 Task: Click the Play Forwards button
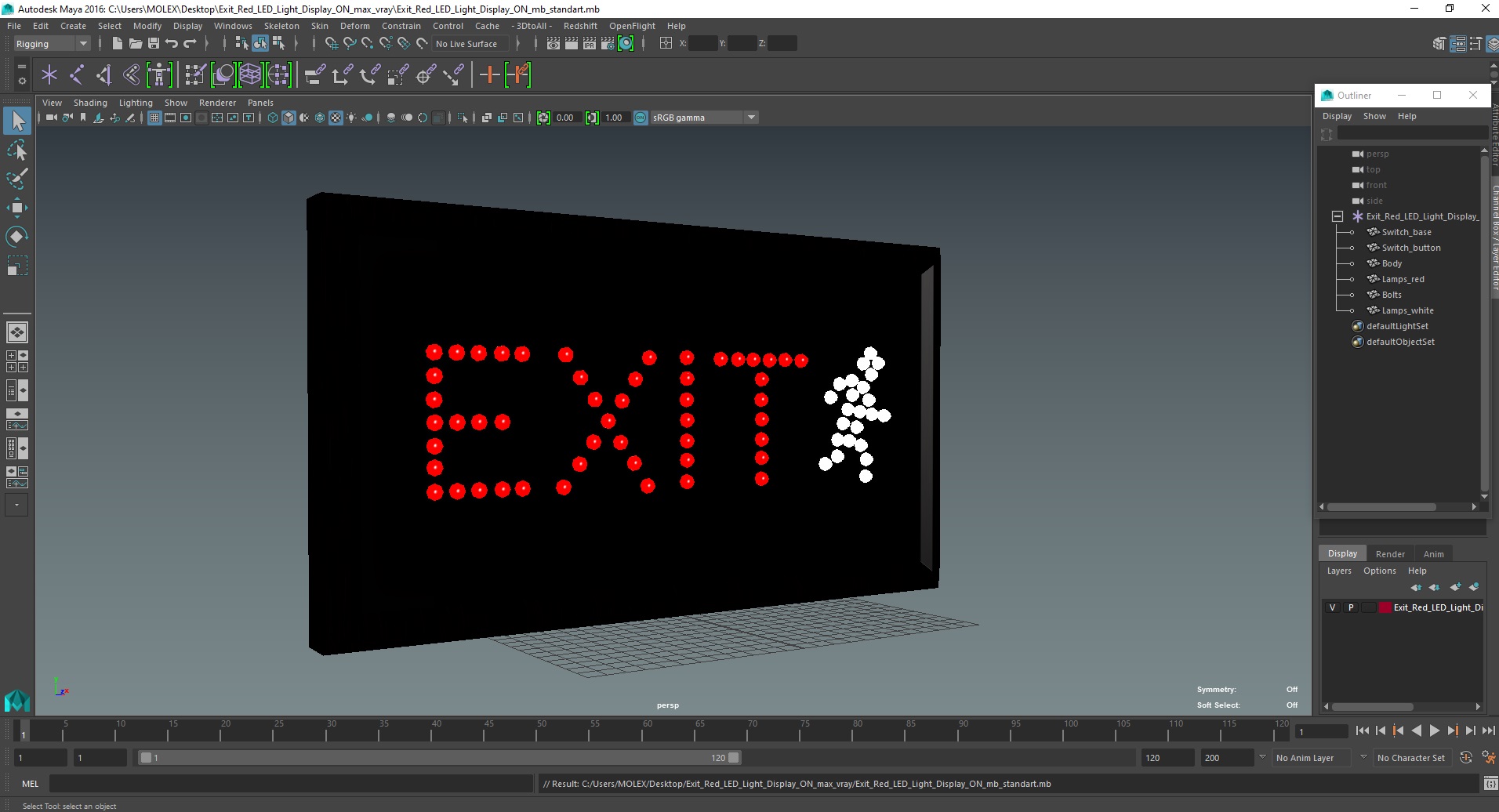pyautogui.click(x=1434, y=730)
